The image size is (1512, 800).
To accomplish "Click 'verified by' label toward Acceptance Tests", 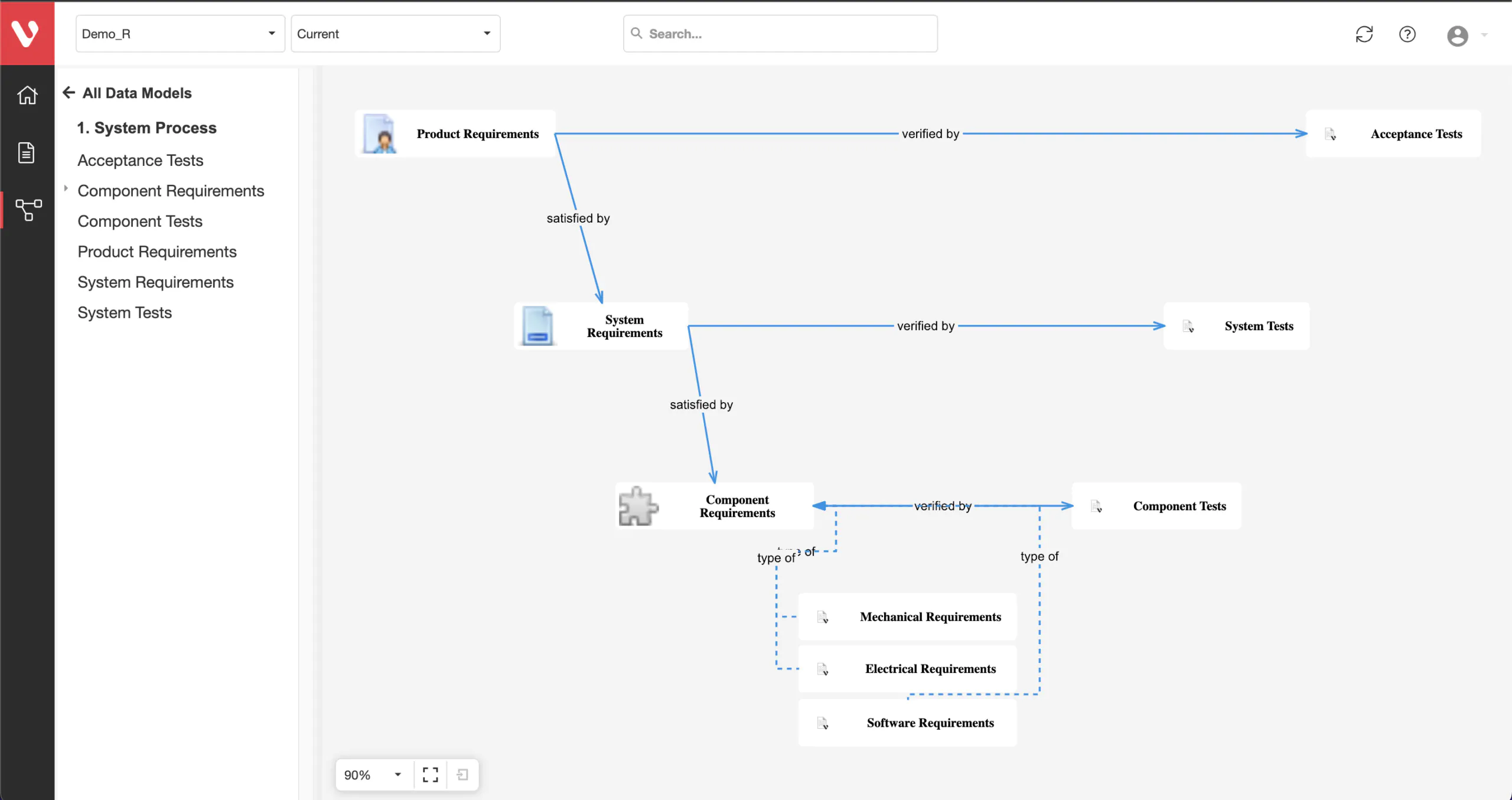I will coord(930,134).
